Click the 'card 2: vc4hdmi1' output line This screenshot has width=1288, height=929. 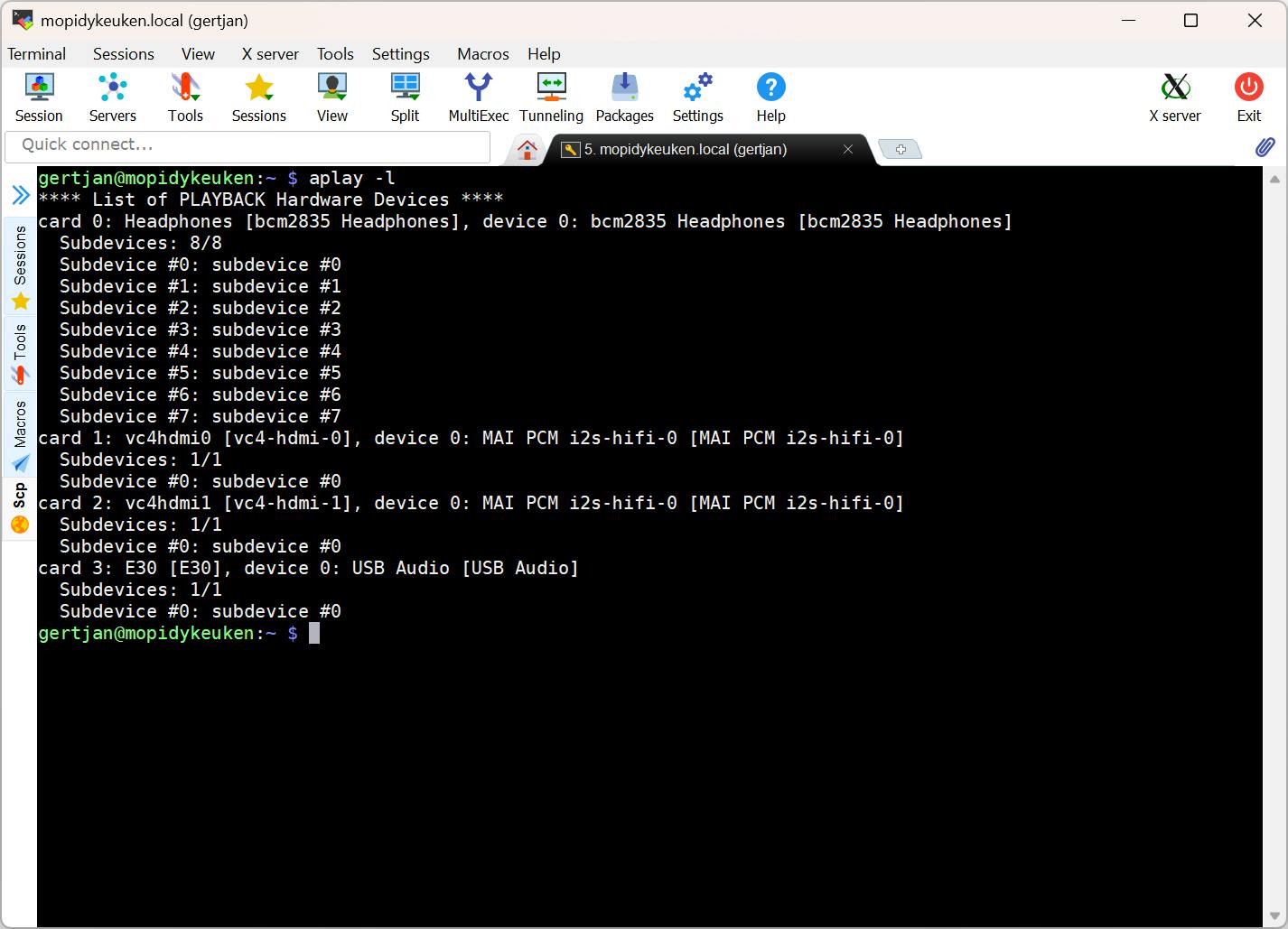(471, 503)
